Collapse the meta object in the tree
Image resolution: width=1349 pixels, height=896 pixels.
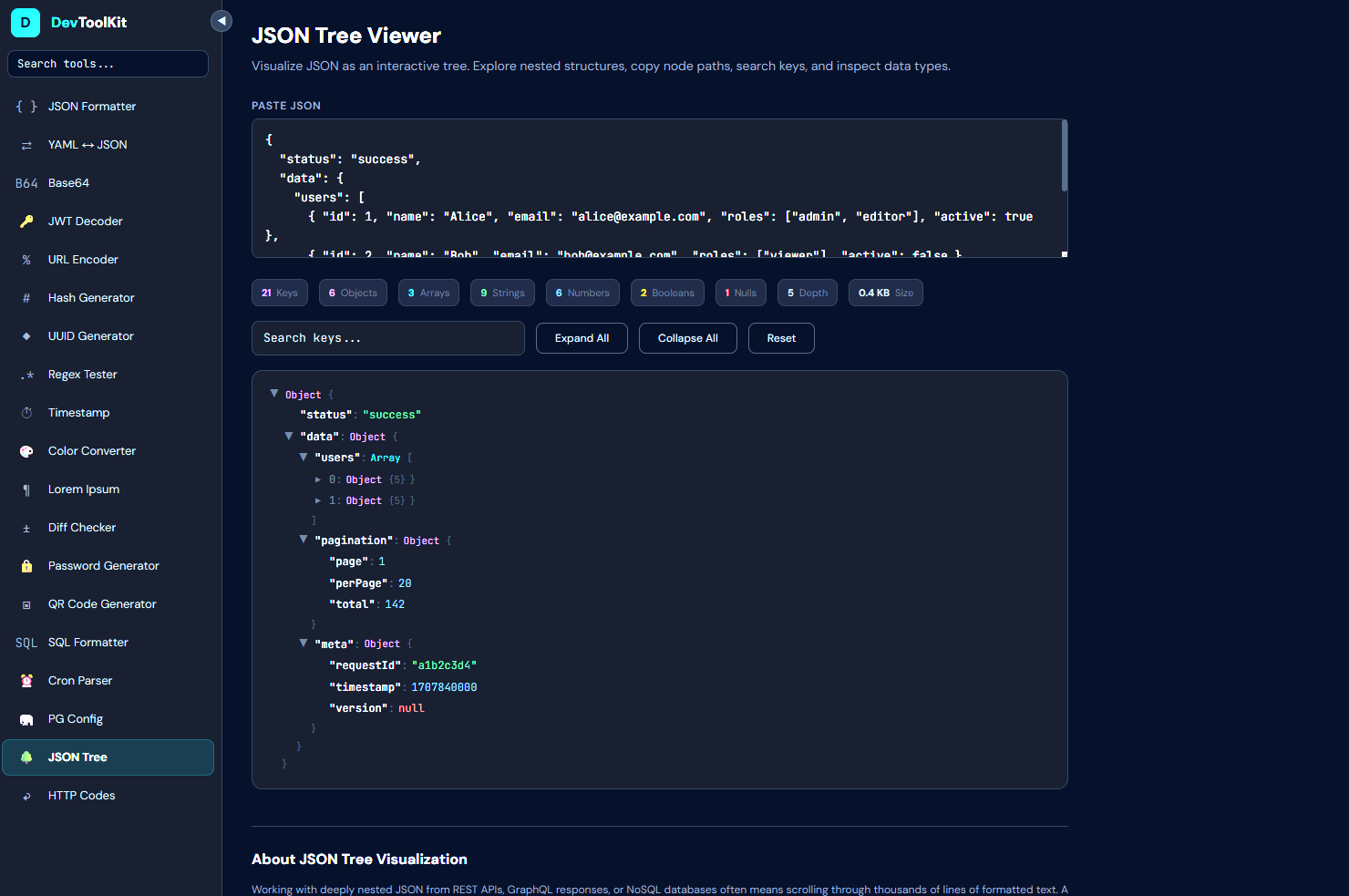304,642
